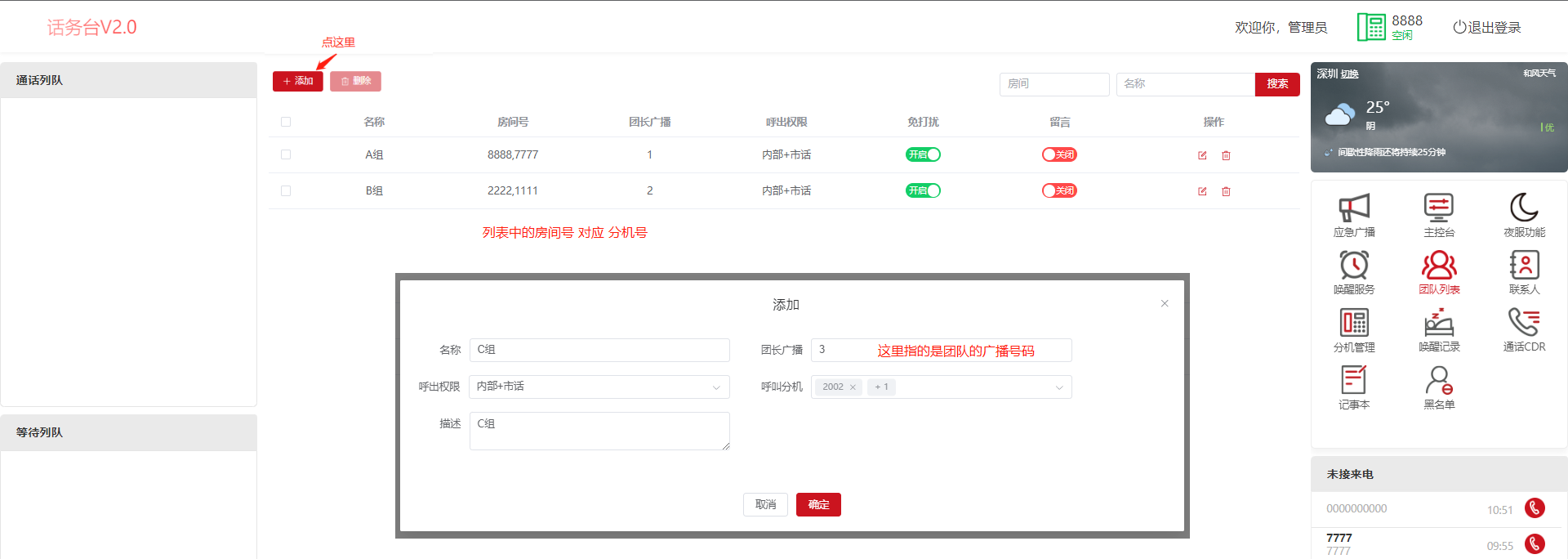Open the 分机管理 extension management icon
The image size is (1568, 559).
tap(1354, 329)
